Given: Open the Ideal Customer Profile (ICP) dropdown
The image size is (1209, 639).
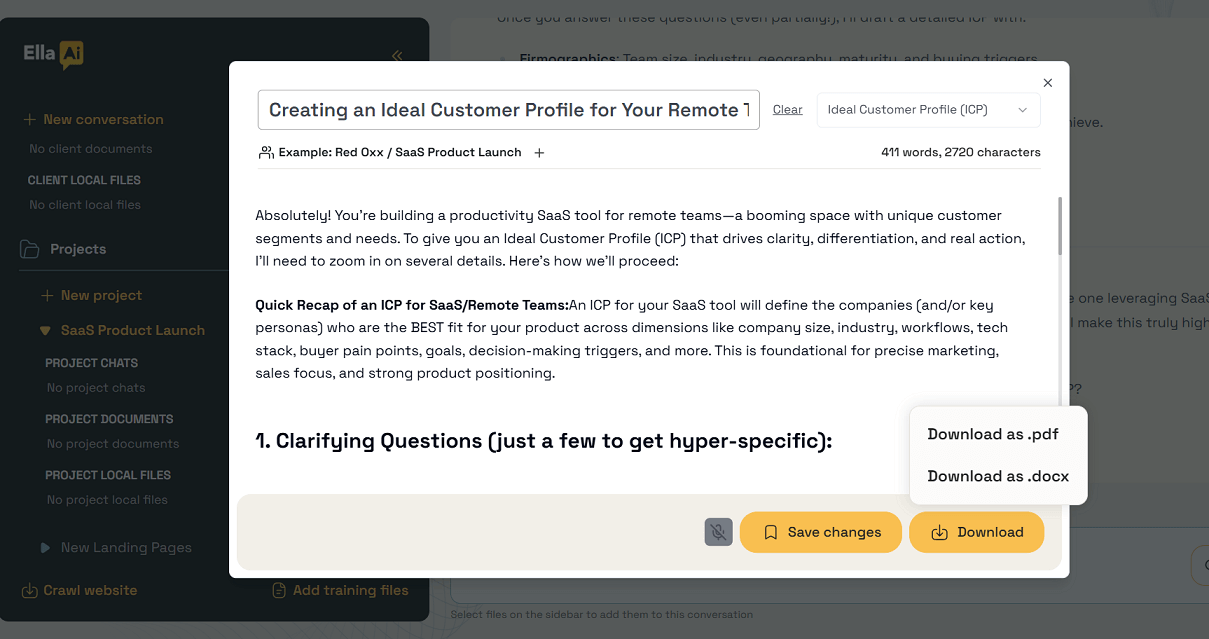Looking at the screenshot, I should tap(928, 110).
